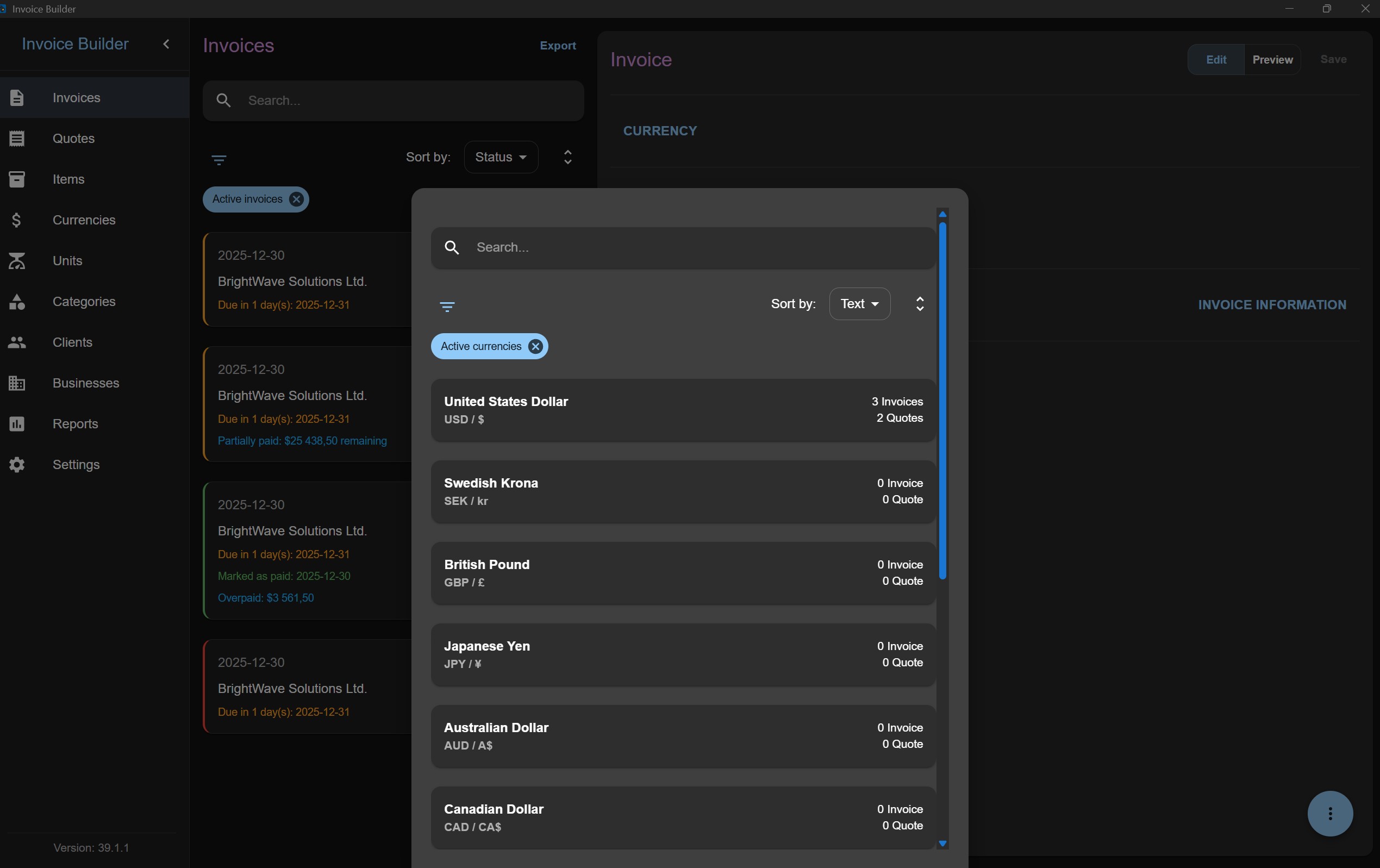Click the Clients people icon
The image size is (1380, 868).
pos(17,342)
